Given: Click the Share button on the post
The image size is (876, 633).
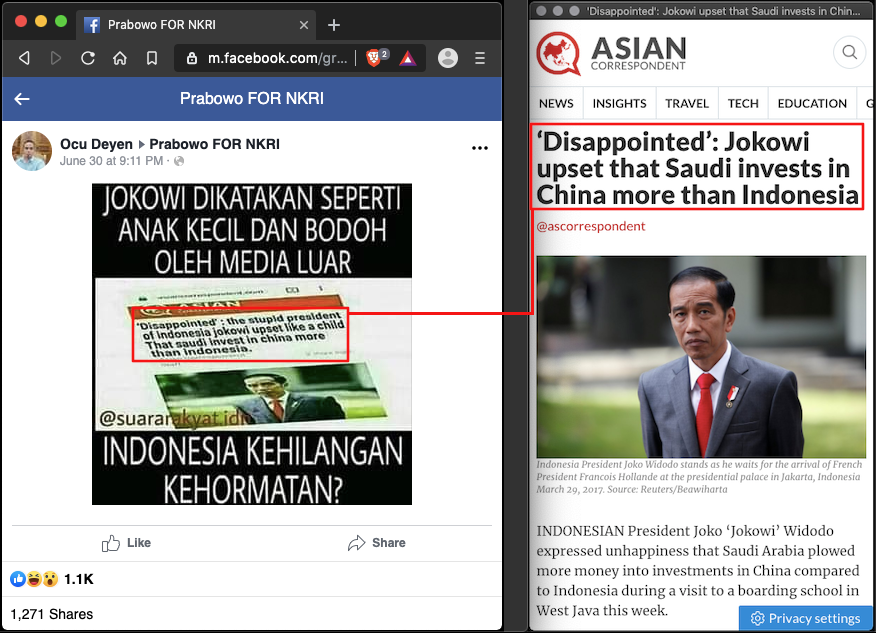Looking at the screenshot, I should [377, 543].
